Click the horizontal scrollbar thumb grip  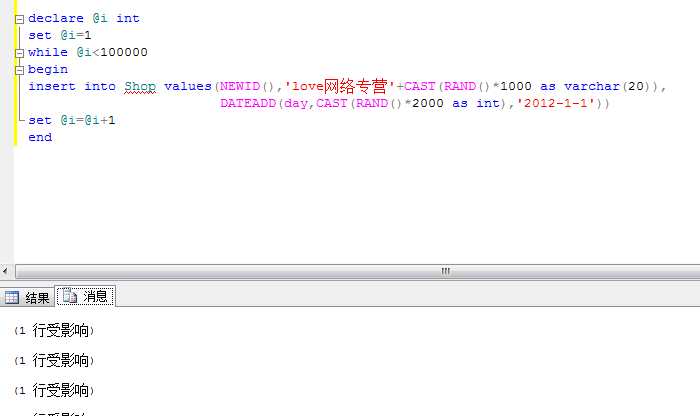[x=446, y=271]
